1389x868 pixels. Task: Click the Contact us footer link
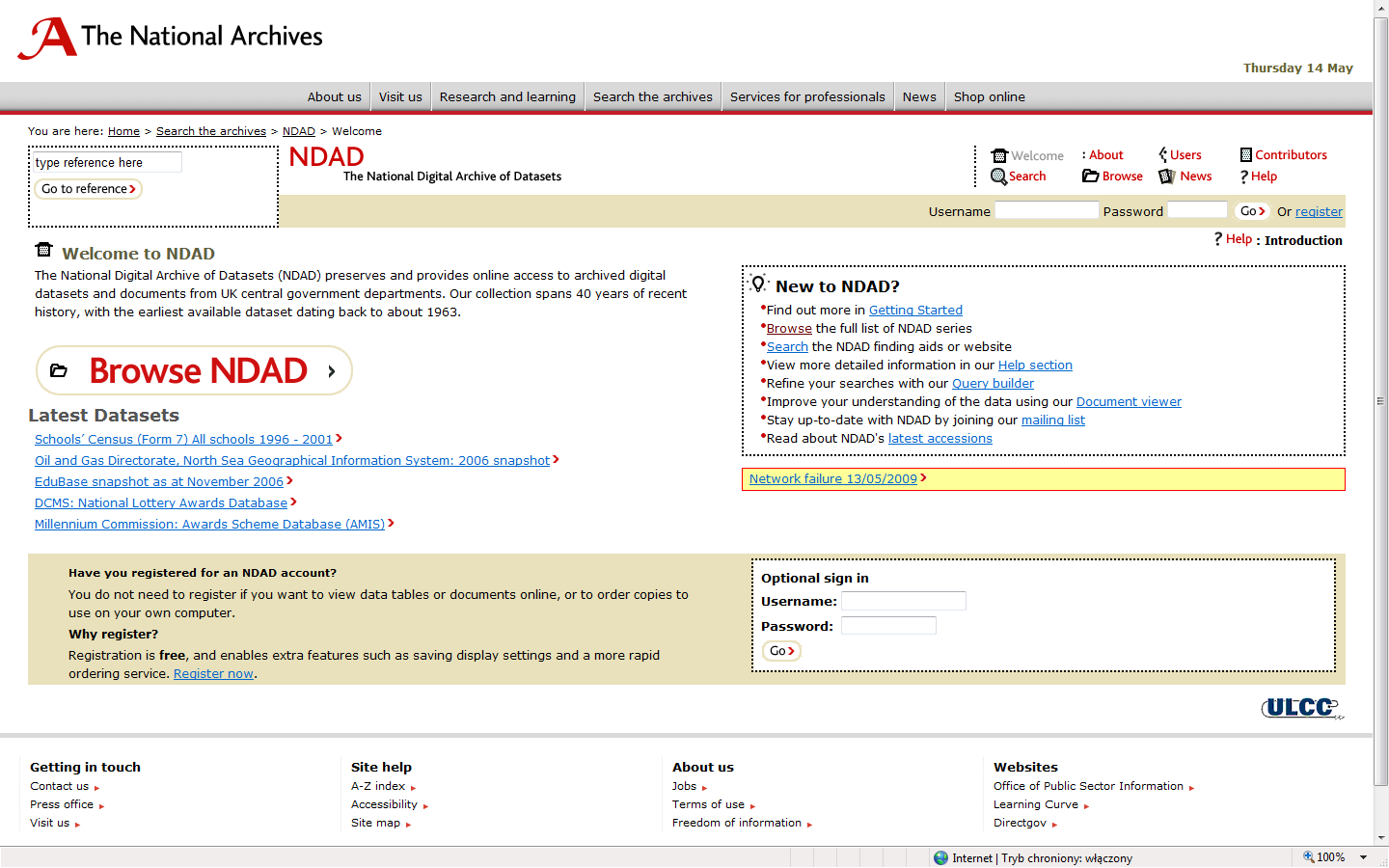click(59, 786)
